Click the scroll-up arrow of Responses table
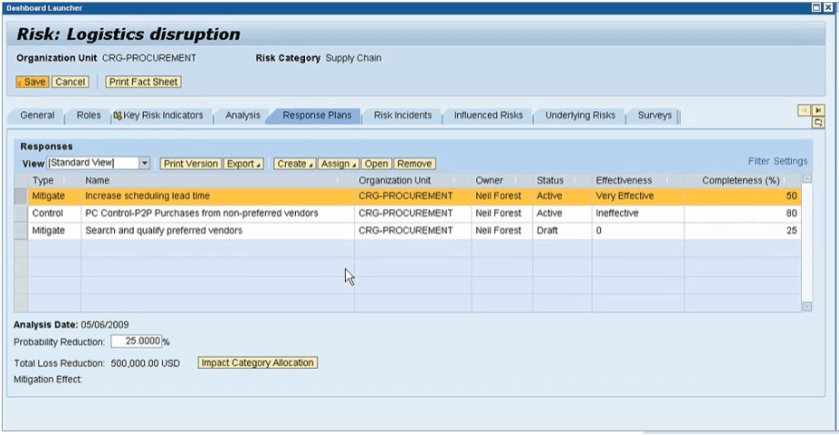839x435 pixels. (807, 179)
